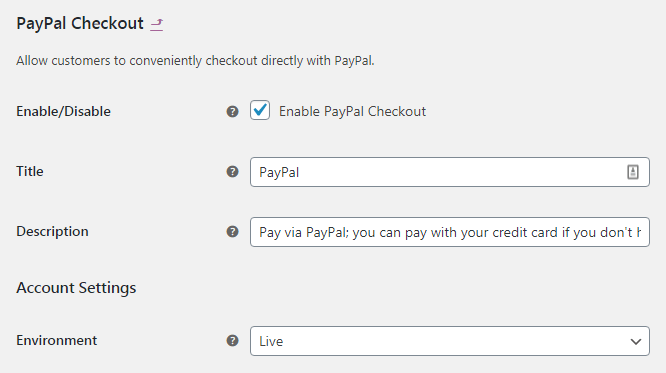Image resolution: width=666 pixels, height=373 pixels.
Task: Select the 'Live' value shown in Environment
Action: coord(271,342)
